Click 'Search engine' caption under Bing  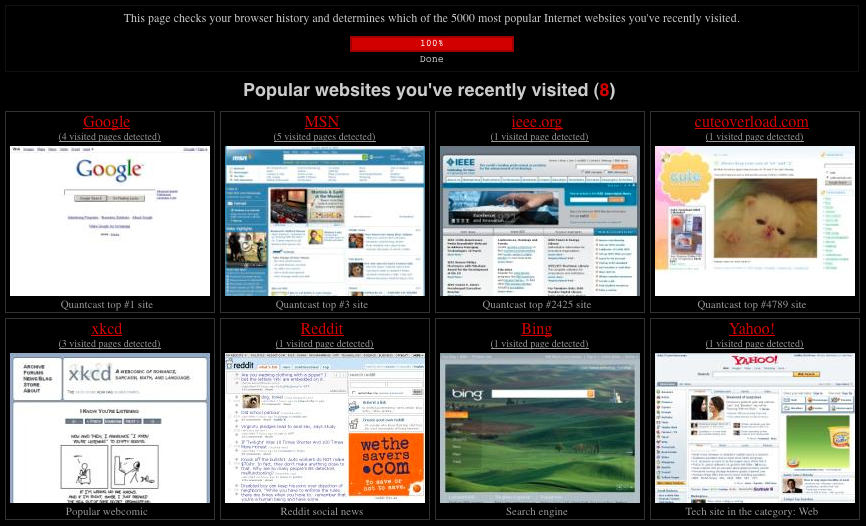(537, 512)
